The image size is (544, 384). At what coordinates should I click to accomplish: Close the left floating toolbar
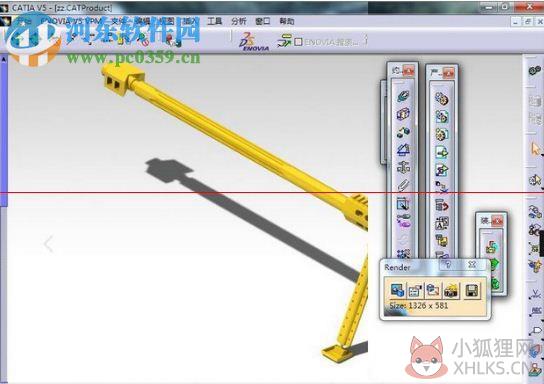pos(409,71)
